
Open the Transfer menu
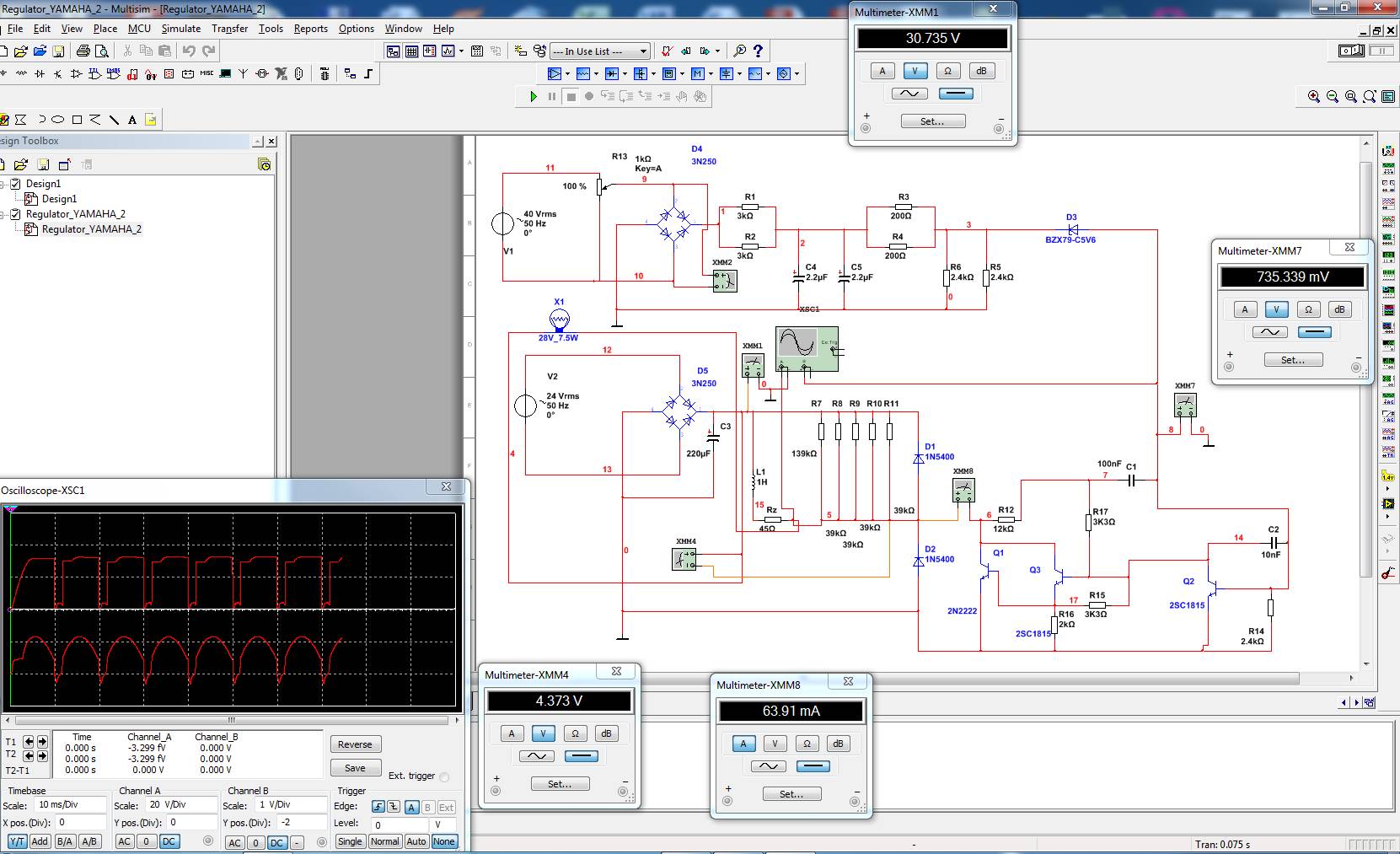coord(230,29)
